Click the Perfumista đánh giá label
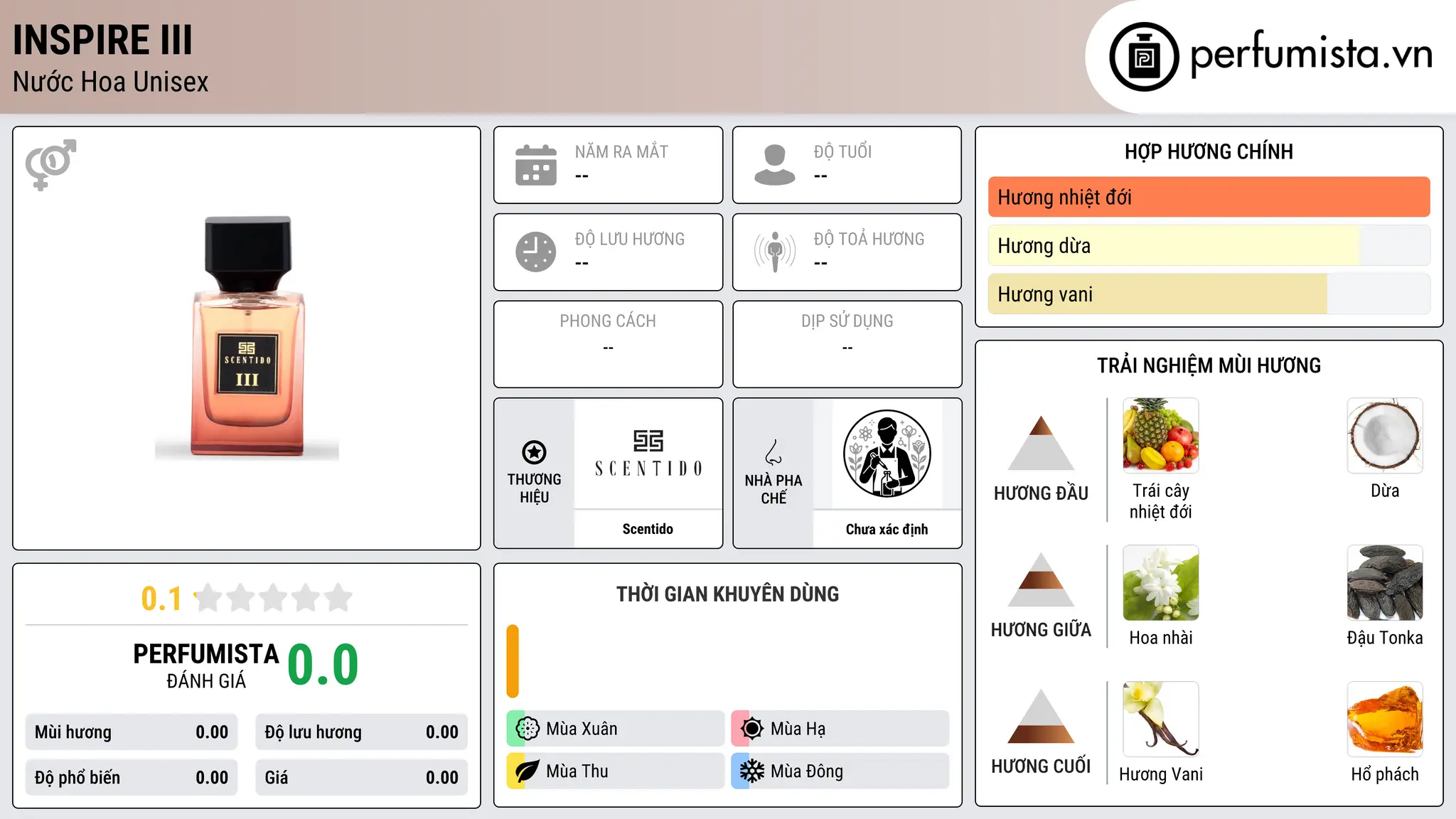 point(206,666)
